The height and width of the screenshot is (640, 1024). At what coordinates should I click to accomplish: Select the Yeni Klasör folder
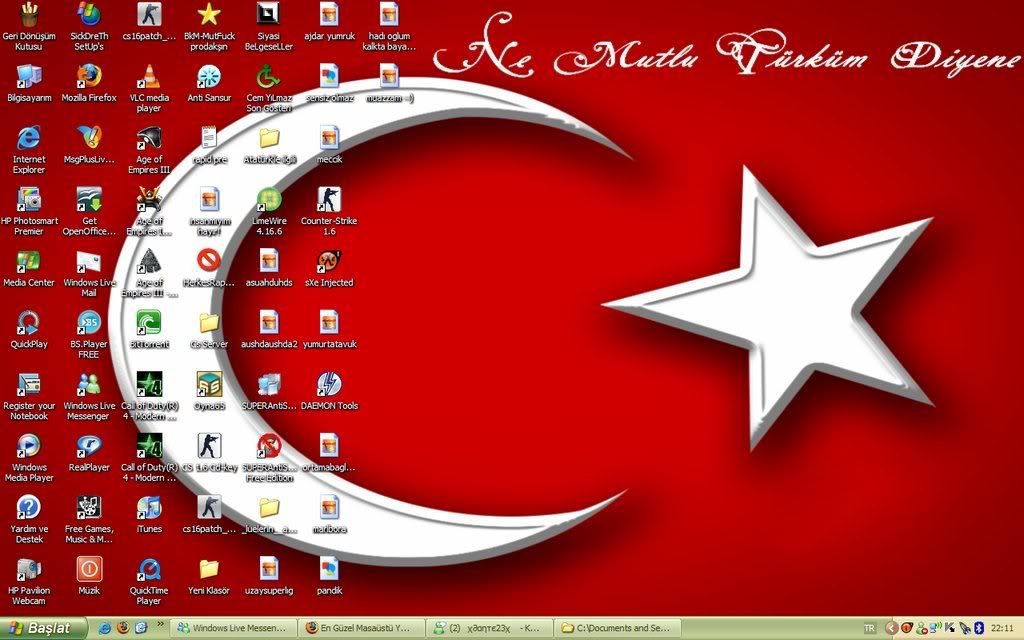pos(209,570)
